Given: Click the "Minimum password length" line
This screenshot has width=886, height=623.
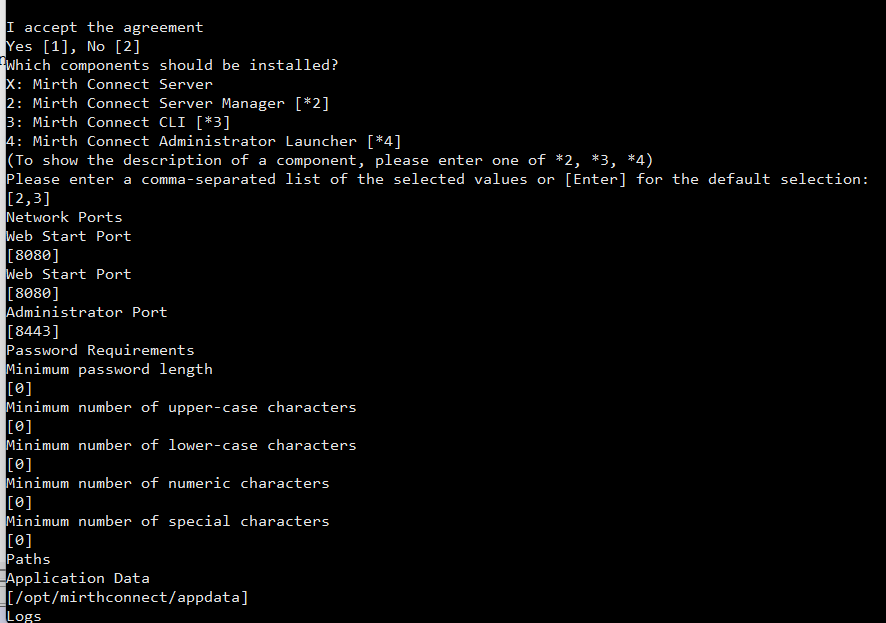Looking at the screenshot, I should 109,369.
